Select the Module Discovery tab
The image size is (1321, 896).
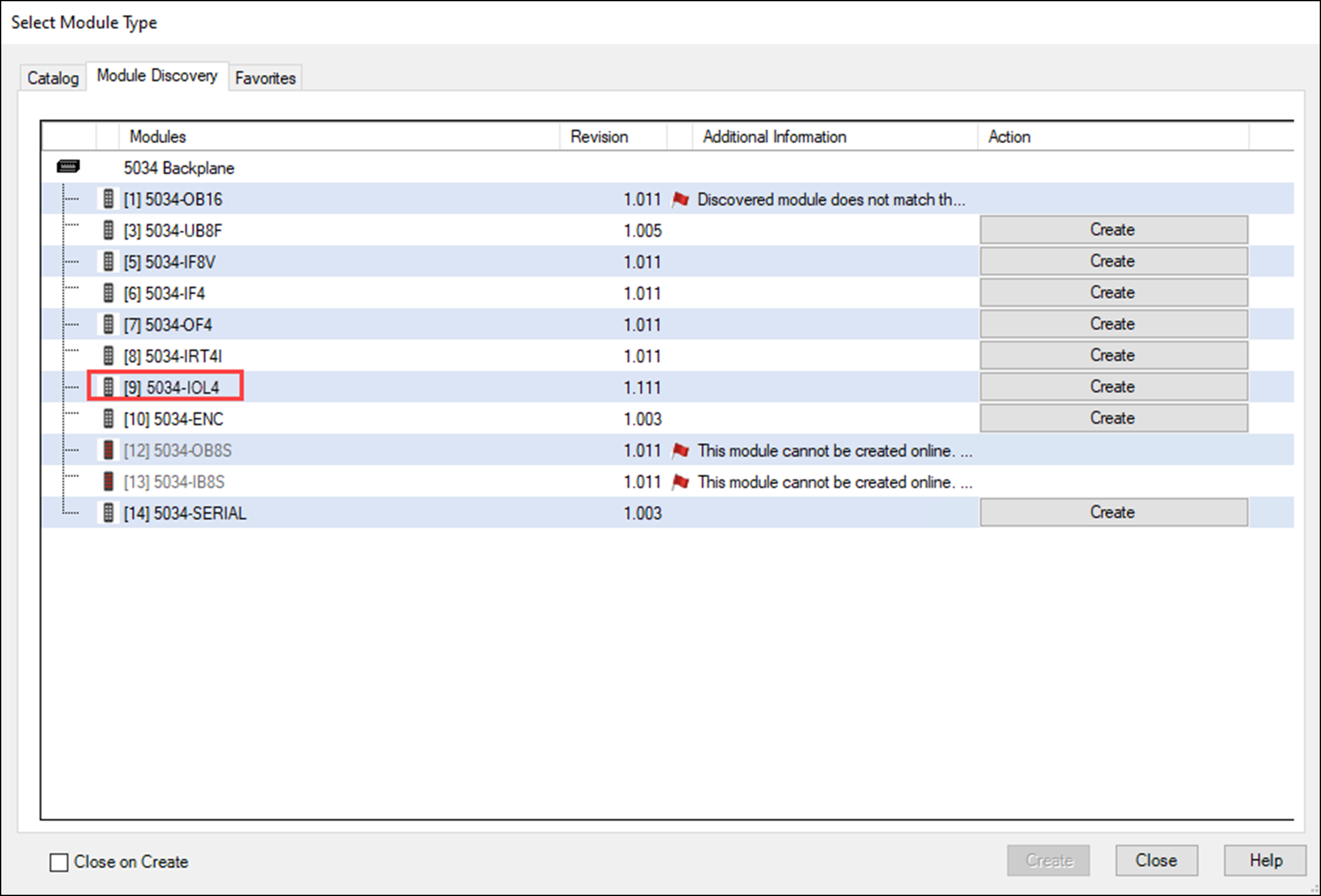[157, 75]
